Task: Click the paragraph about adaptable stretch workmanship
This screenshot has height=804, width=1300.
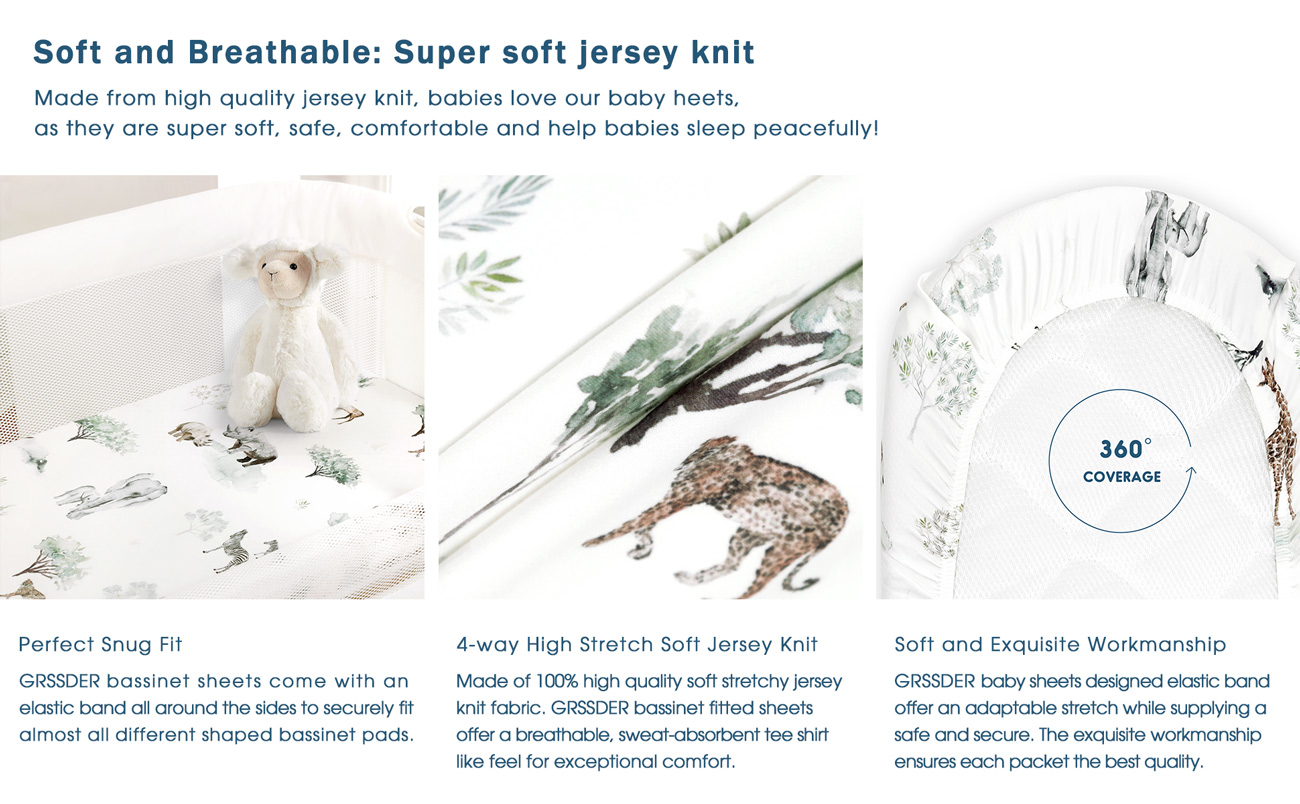Action: [x=1082, y=721]
